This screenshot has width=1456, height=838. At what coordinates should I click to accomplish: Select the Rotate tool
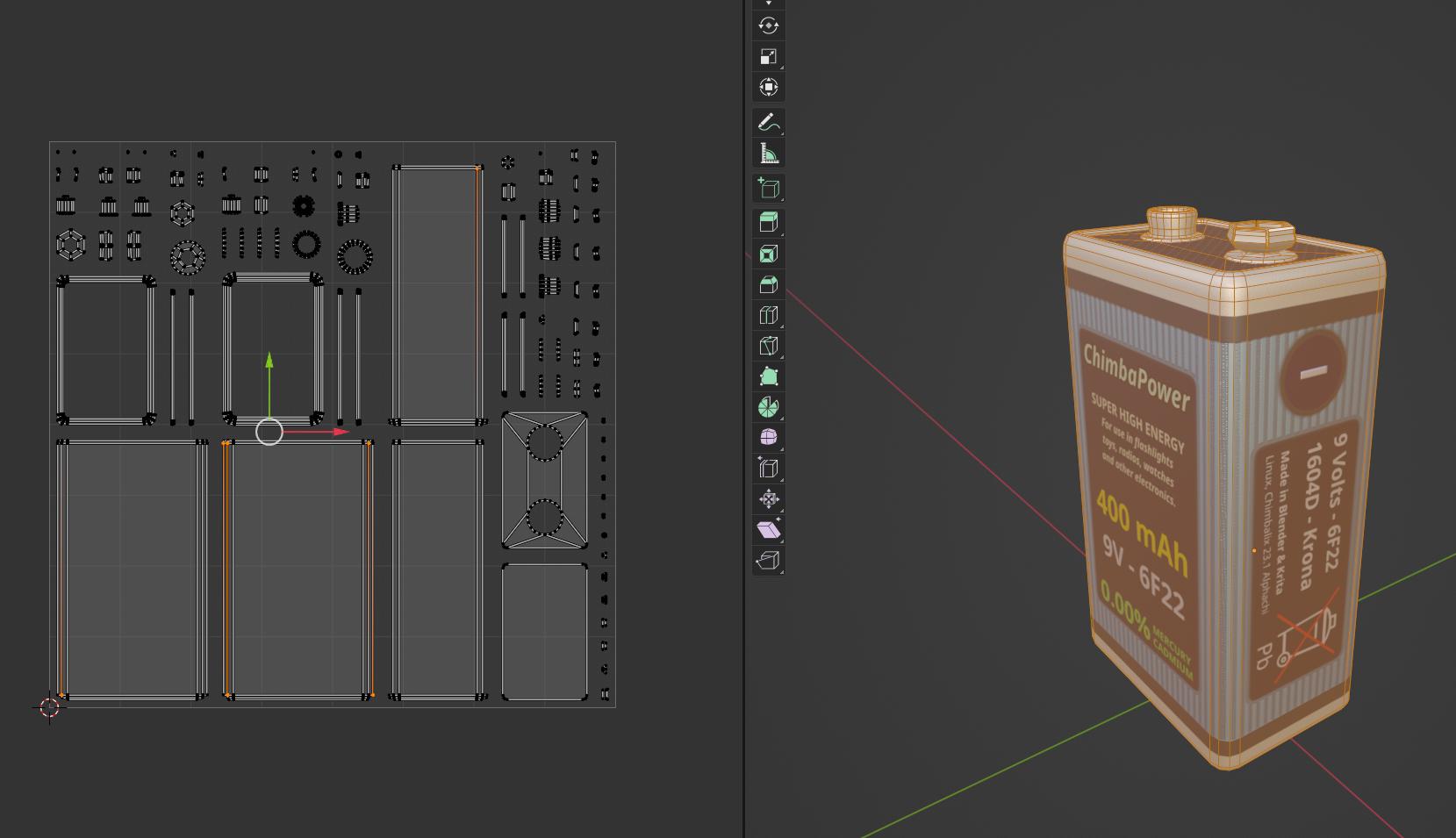tap(768, 25)
